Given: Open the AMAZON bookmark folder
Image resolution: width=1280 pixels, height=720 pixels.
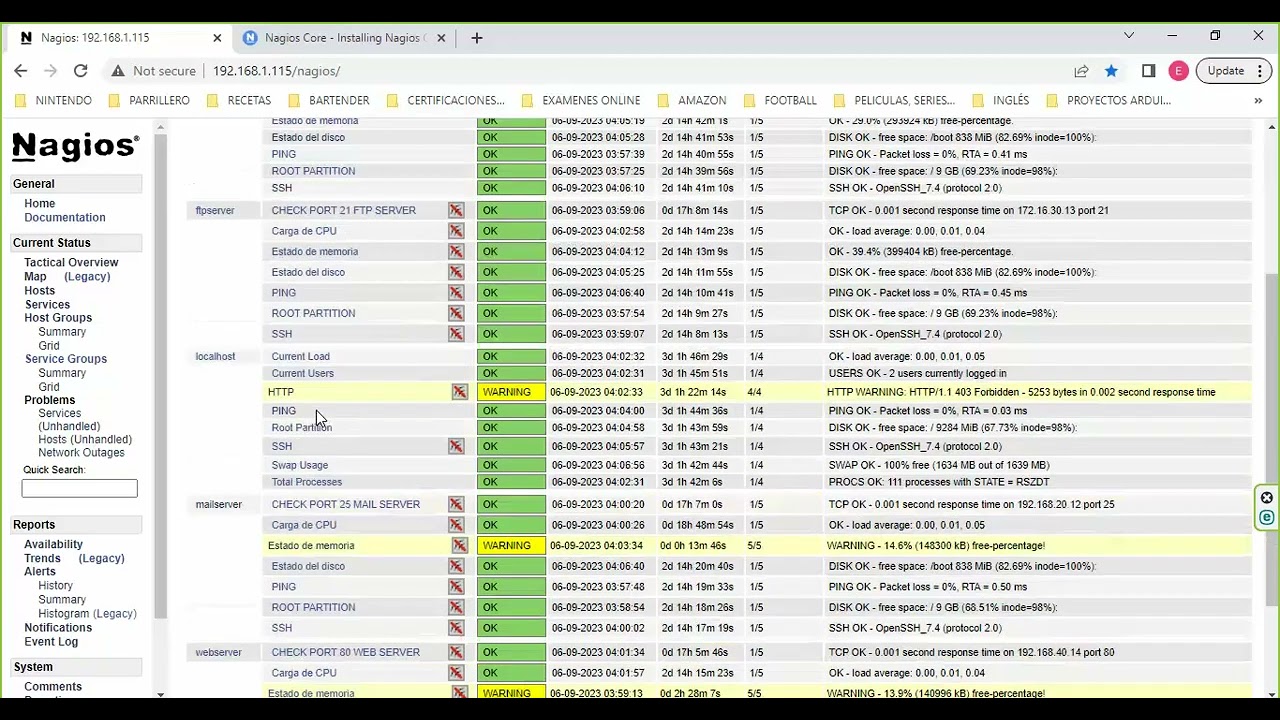Looking at the screenshot, I should 692,100.
